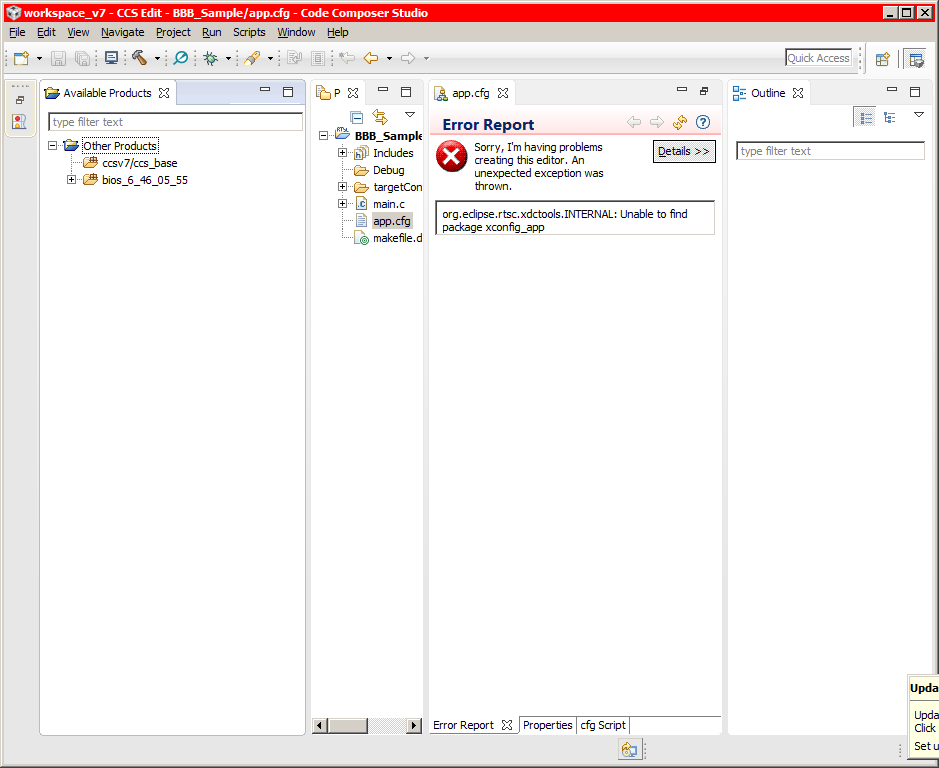Open the Project menu

(x=173, y=32)
